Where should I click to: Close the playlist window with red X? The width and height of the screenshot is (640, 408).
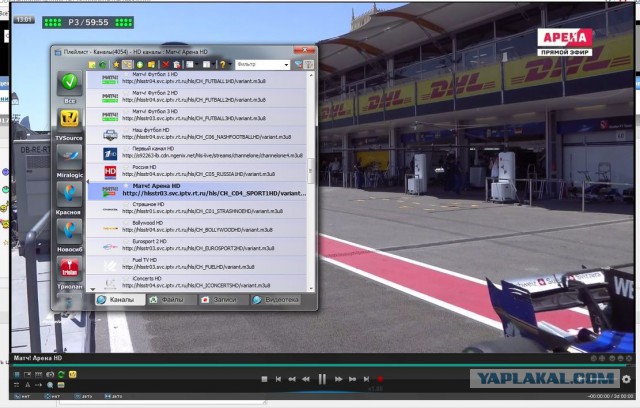pos(304,50)
